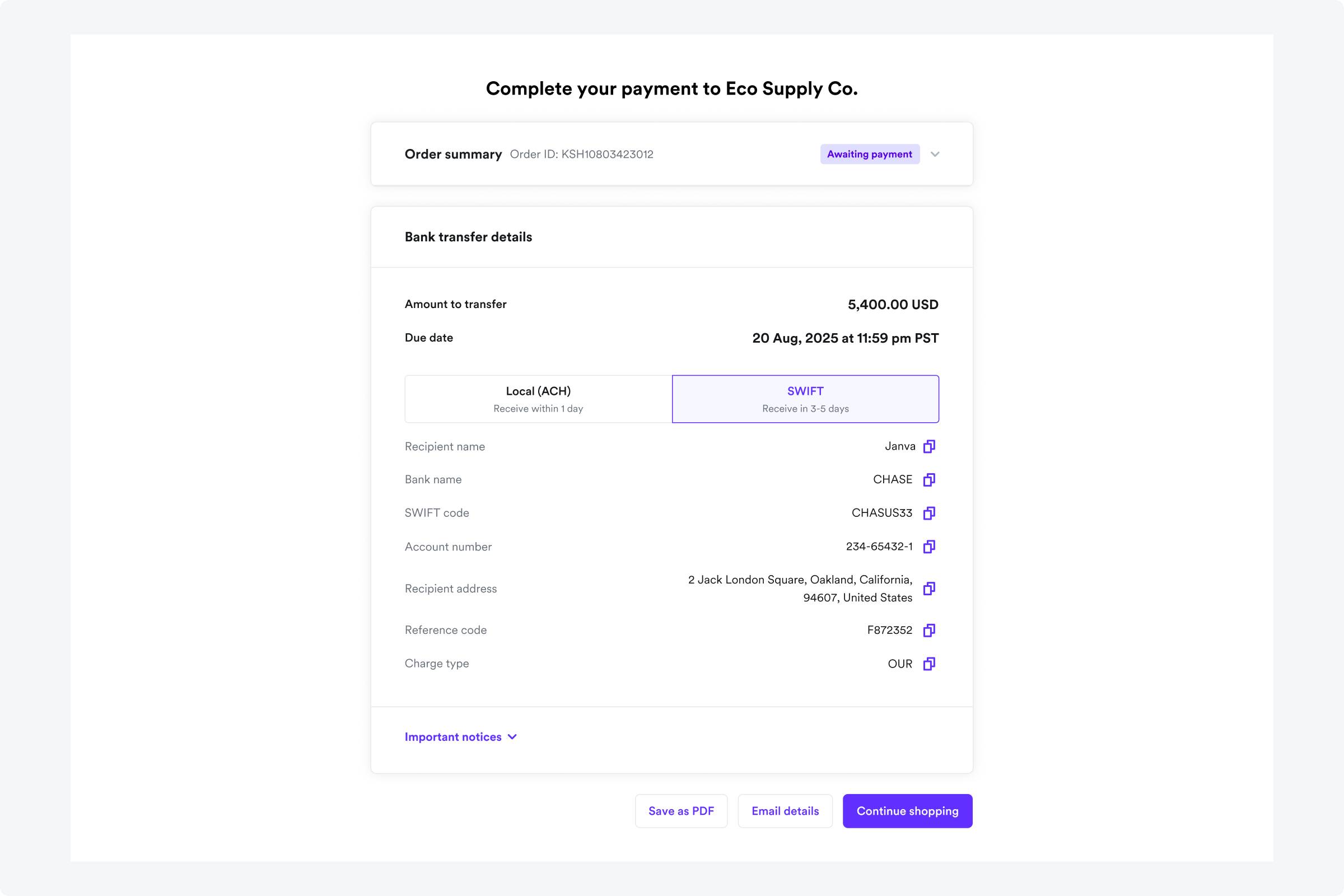
Task: Click the Continue shopping button
Action: coord(907,811)
